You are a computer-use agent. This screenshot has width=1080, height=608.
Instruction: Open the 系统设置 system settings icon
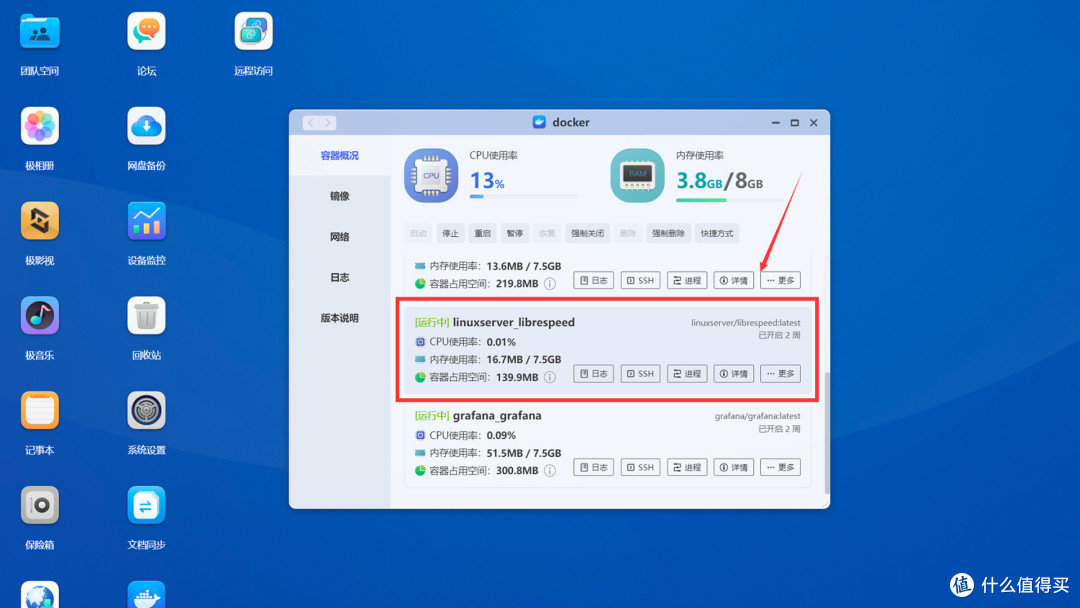pyautogui.click(x=146, y=410)
